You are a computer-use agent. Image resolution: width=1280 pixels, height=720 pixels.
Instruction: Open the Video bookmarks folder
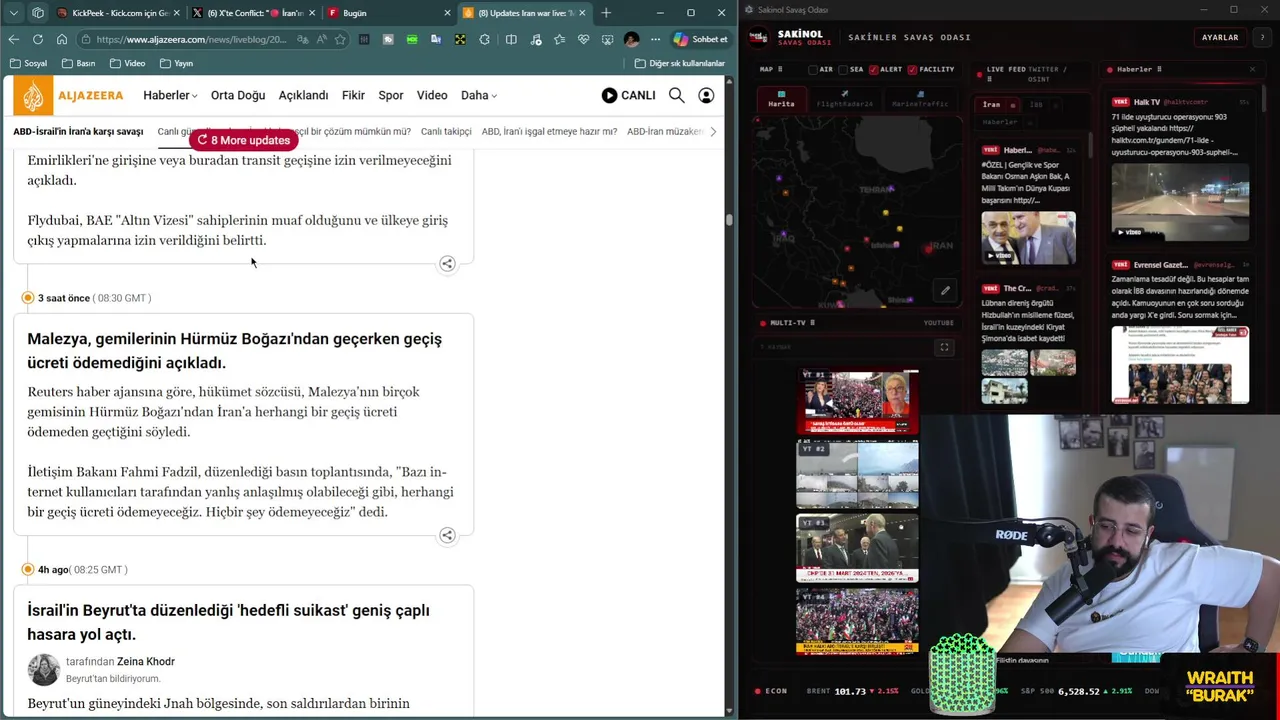(127, 63)
